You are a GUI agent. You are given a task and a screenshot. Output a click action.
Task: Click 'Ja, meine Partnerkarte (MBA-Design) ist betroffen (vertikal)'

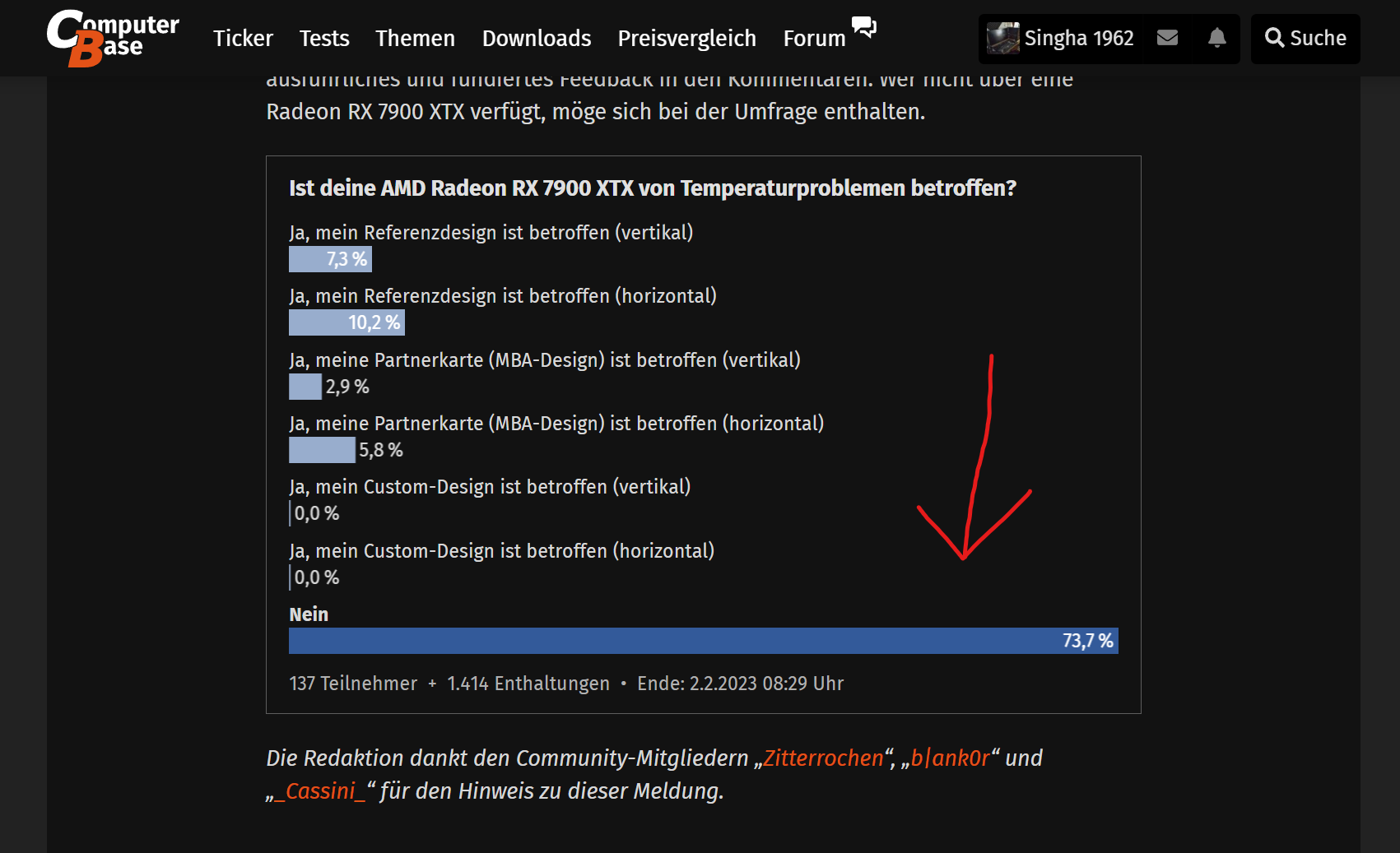tap(545, 360)
